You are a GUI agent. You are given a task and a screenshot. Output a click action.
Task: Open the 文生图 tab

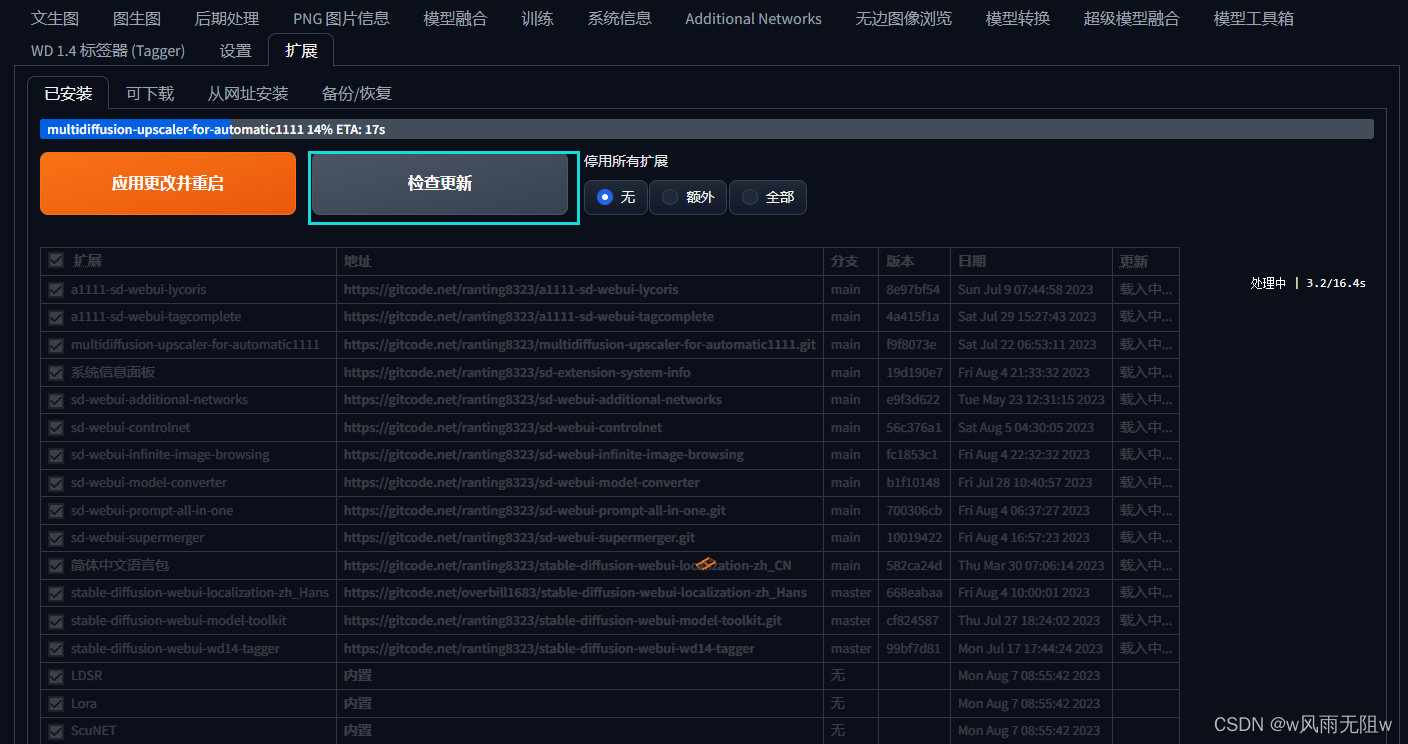[55, 18]
